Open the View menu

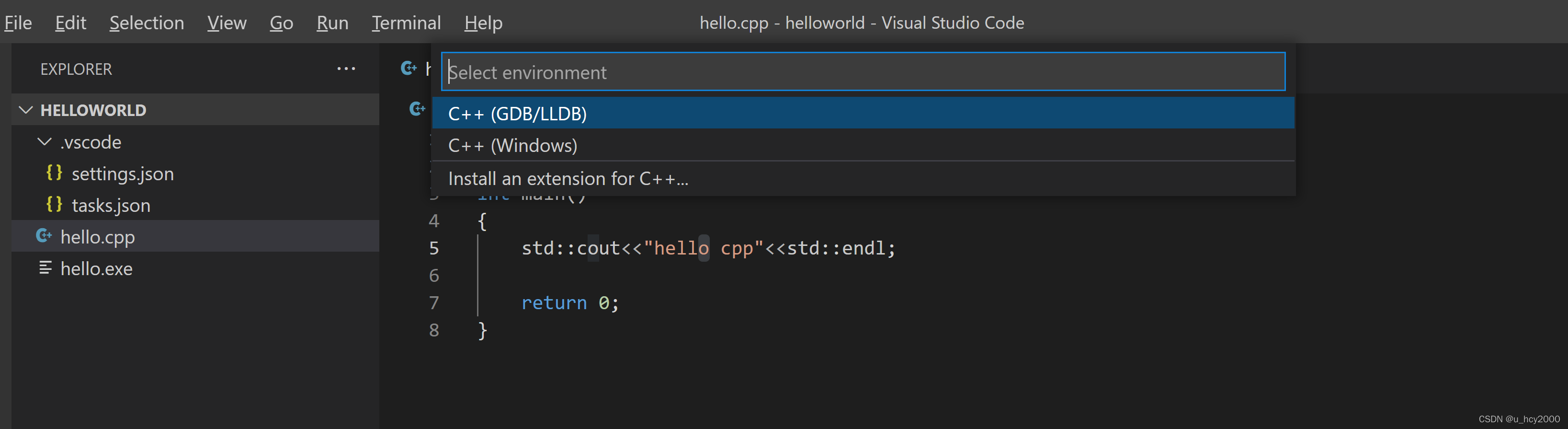tap(227, 23)
